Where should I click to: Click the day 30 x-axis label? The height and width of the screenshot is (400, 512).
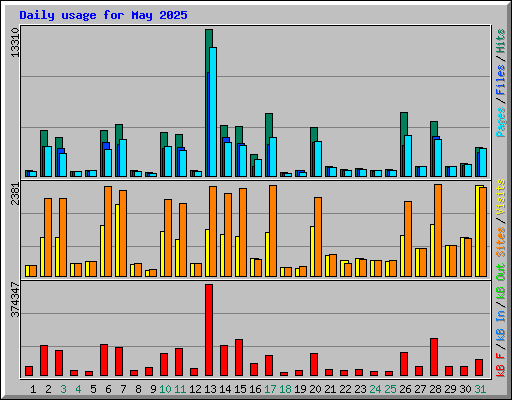(x=465, y=389)
